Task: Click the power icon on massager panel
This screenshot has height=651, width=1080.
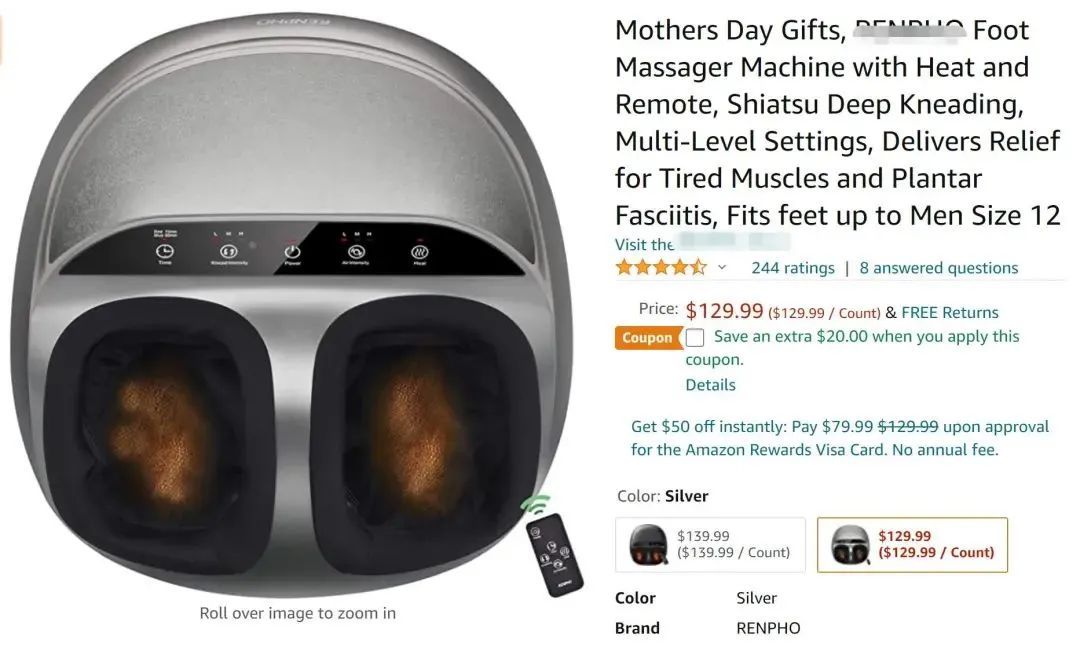Action: pos(292,252)
